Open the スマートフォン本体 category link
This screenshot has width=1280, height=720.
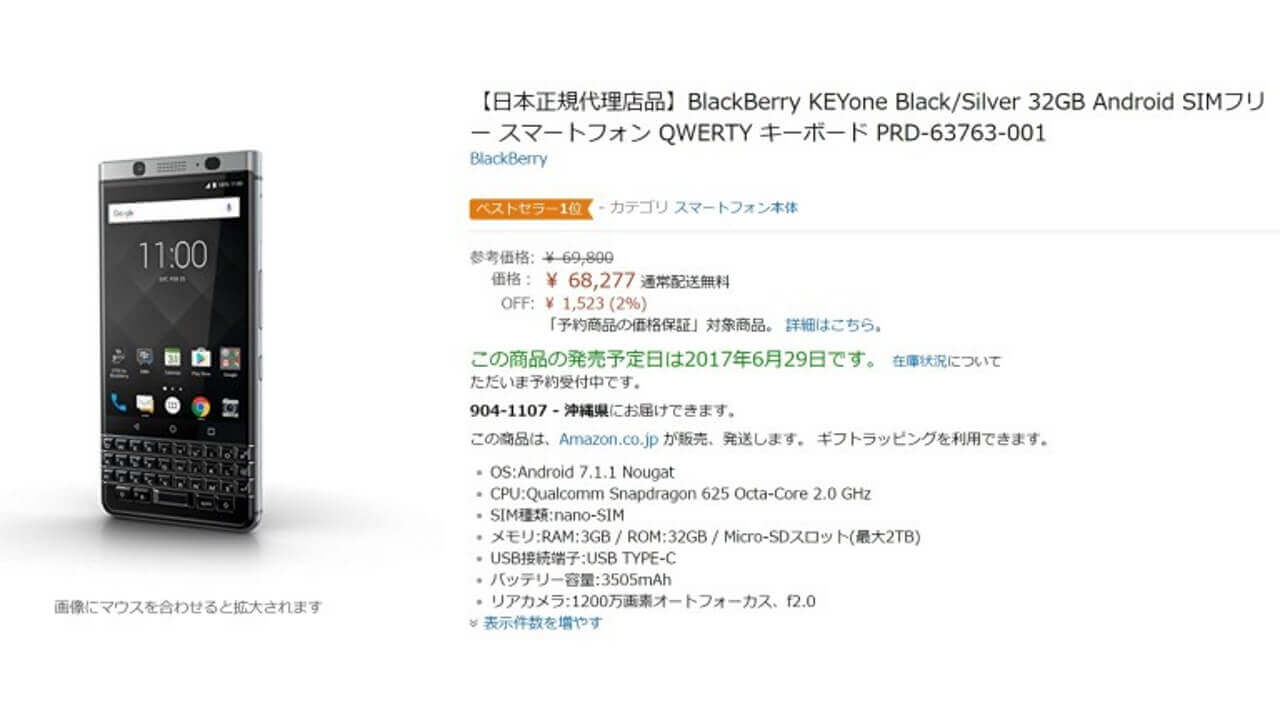click(x=736, y=208)
